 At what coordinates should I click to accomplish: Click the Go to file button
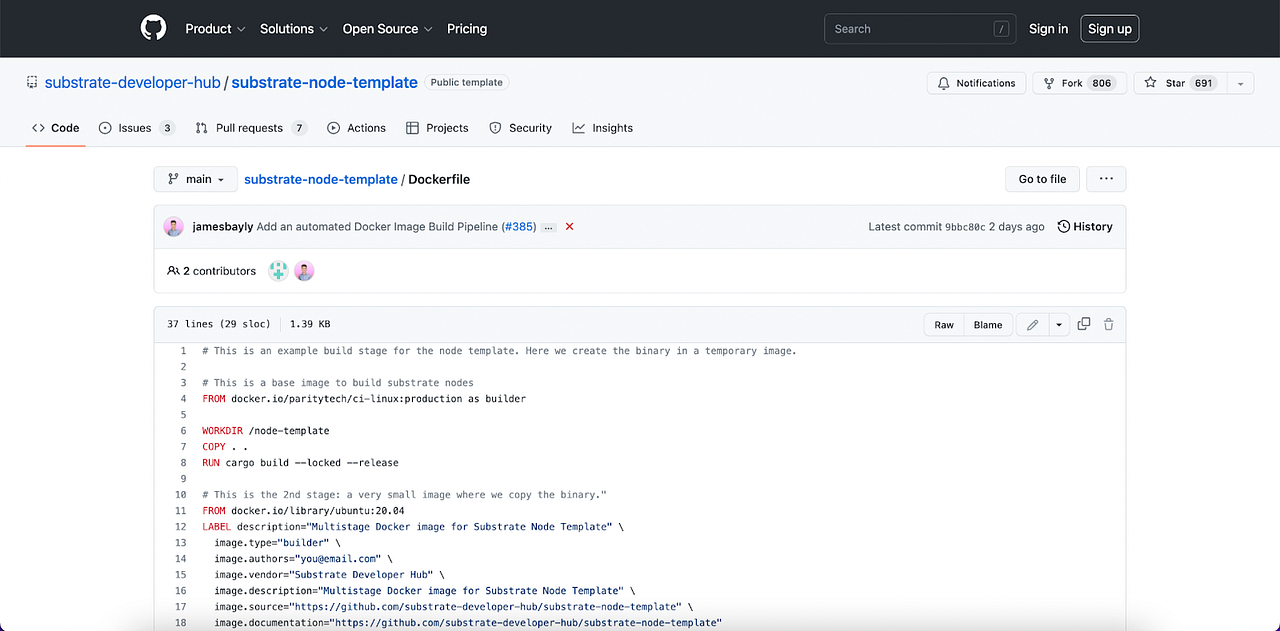1042,179
